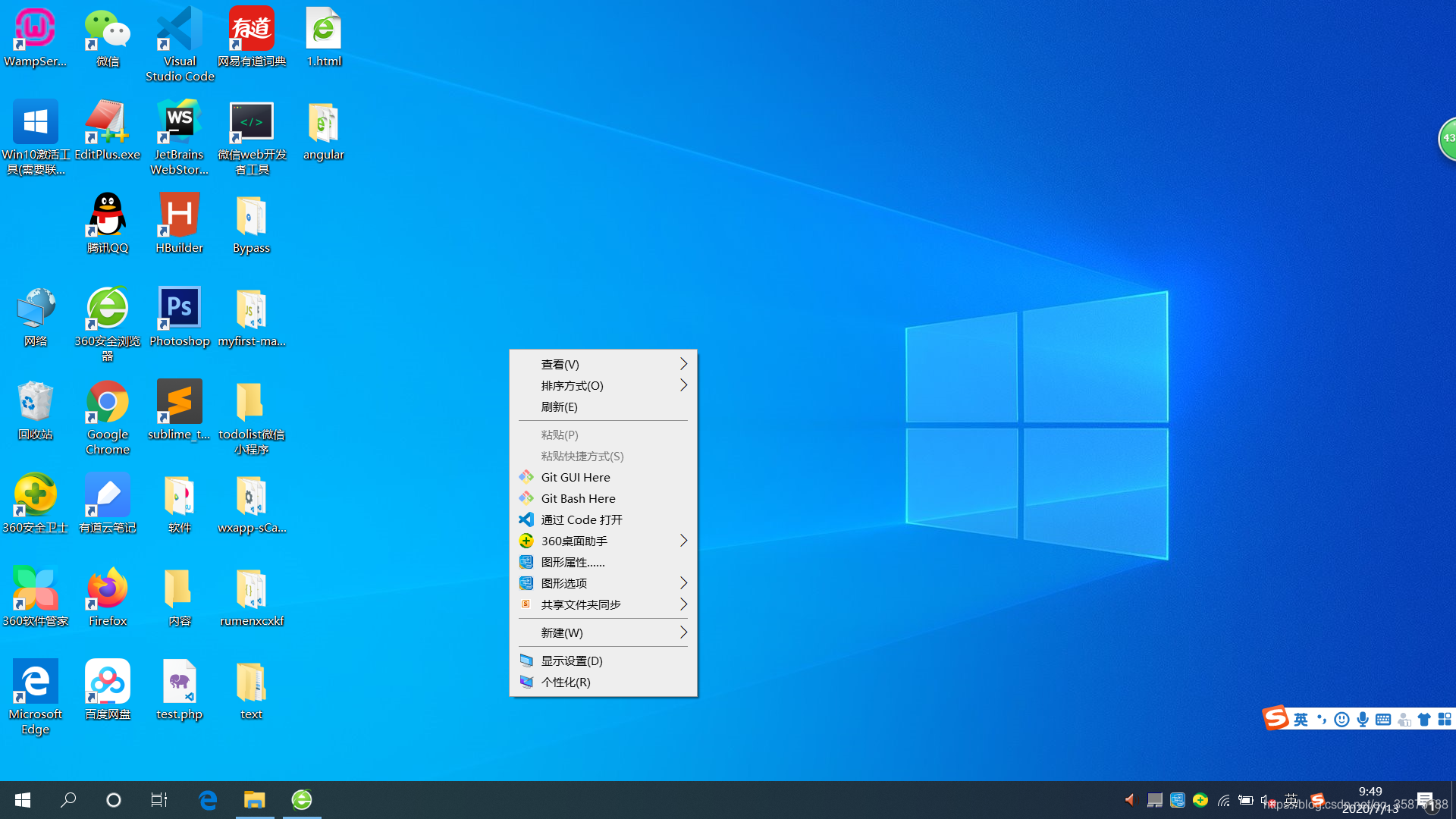Choose Git Bash Here from context menu
The width and height of the screenshot is (1456, 819).
[578, 499]
